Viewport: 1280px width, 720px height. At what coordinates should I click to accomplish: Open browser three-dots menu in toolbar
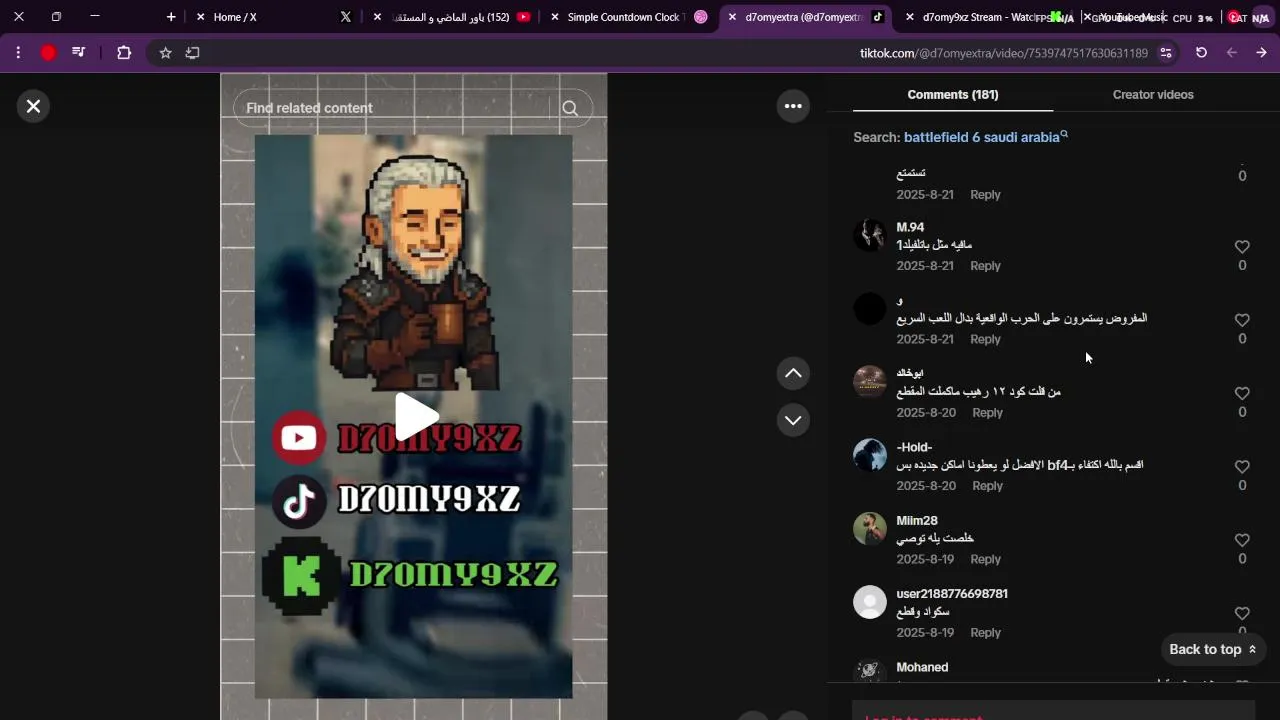tap(18, 53)
